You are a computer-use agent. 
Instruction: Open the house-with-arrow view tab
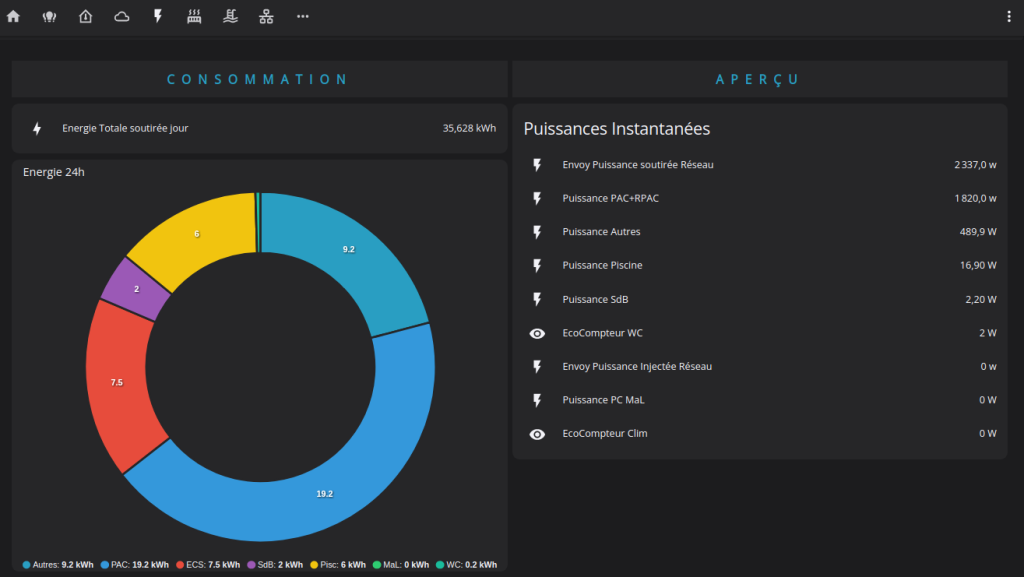tap(86, 16)
